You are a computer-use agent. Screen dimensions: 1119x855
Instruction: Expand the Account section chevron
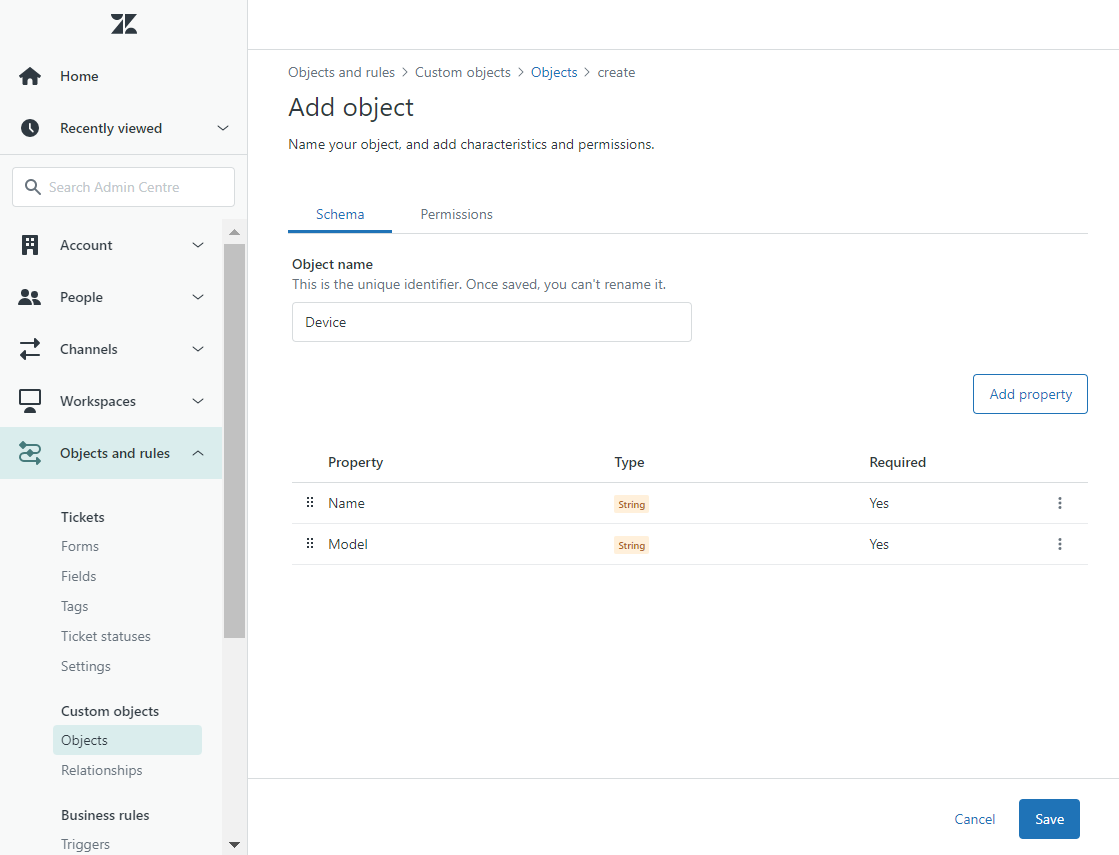pyautogui.click(x=197, y=244)
